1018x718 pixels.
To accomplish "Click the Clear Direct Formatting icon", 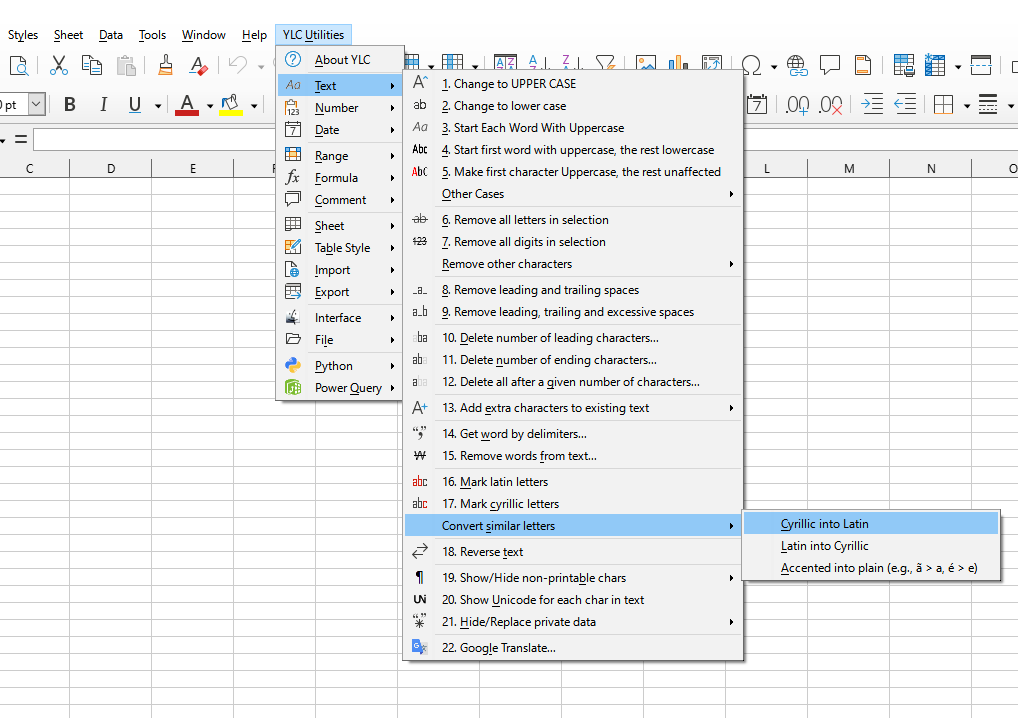I will pos(198,66).
